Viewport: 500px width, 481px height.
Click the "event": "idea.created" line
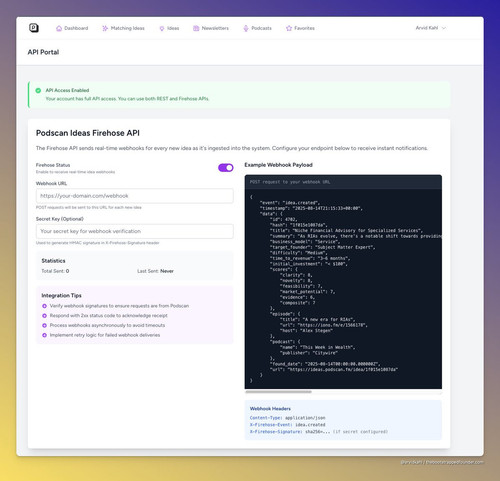tap(290, 203)
